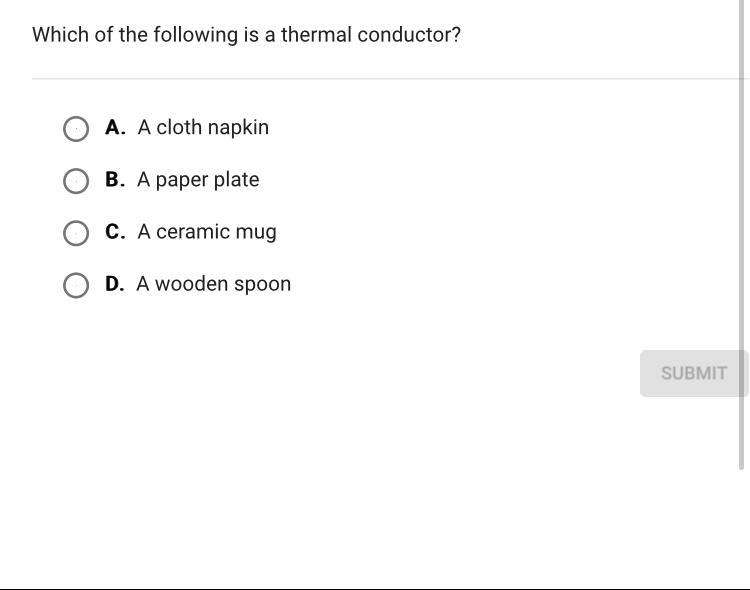The width and height of the screenshot is (750, 590).
Task: Pick the "A paper plate" answer text
Action: [x=198, y=180]
